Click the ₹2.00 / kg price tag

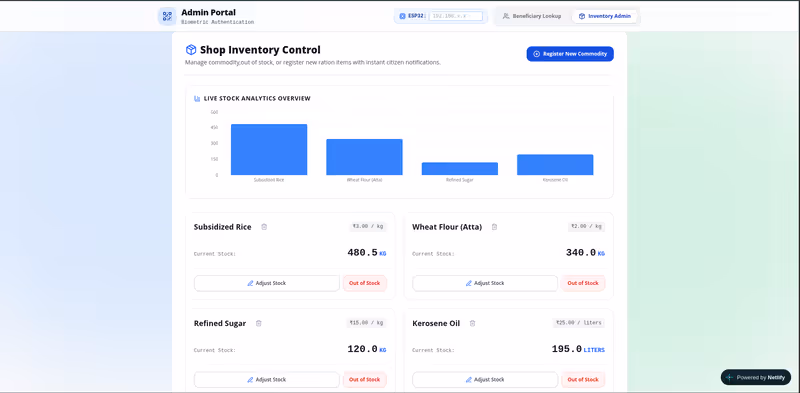pyautogui.click(x=586, y=227)
